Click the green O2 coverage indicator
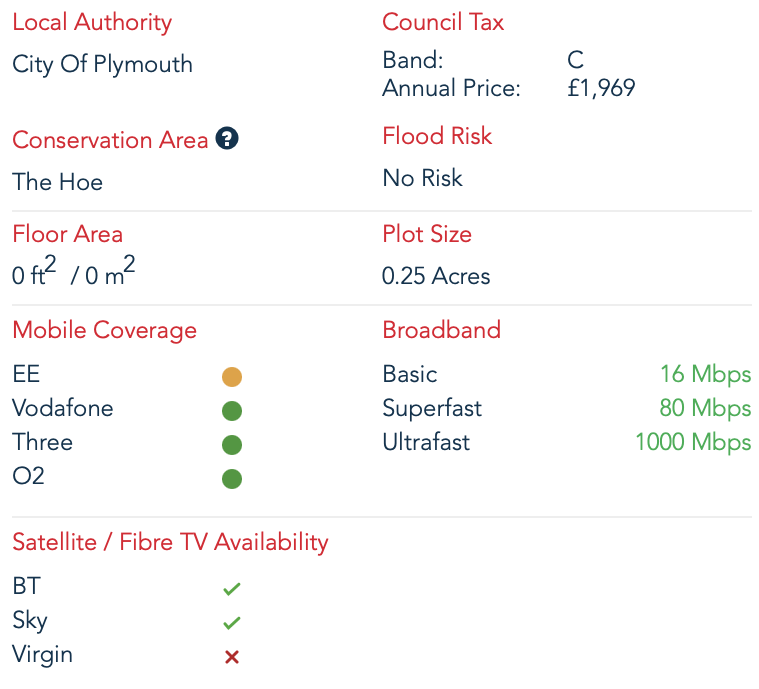The image size is (759, 689). [232, 478]
